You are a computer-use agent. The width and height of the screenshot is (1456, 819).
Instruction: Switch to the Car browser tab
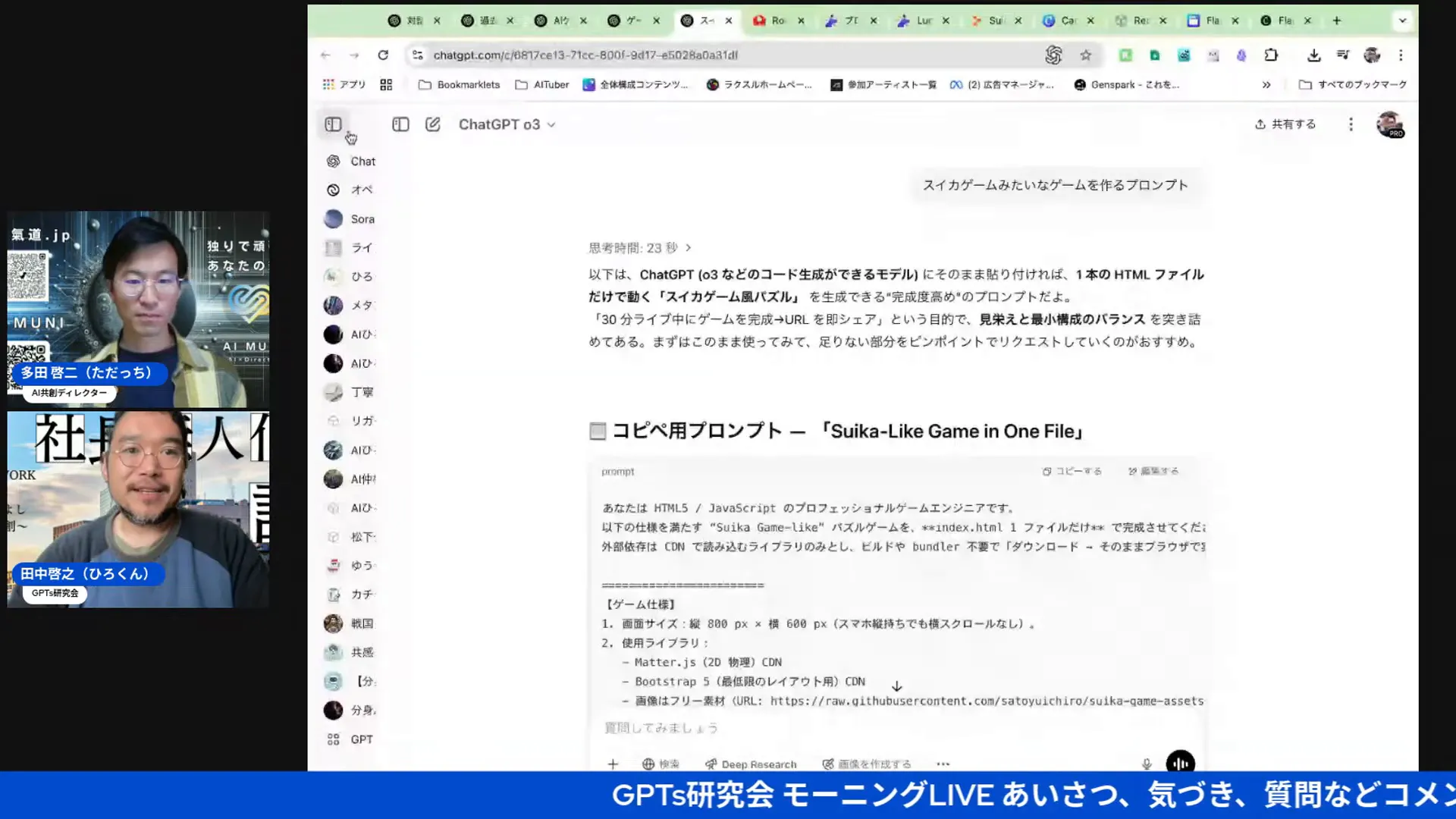click(1068, 20)
